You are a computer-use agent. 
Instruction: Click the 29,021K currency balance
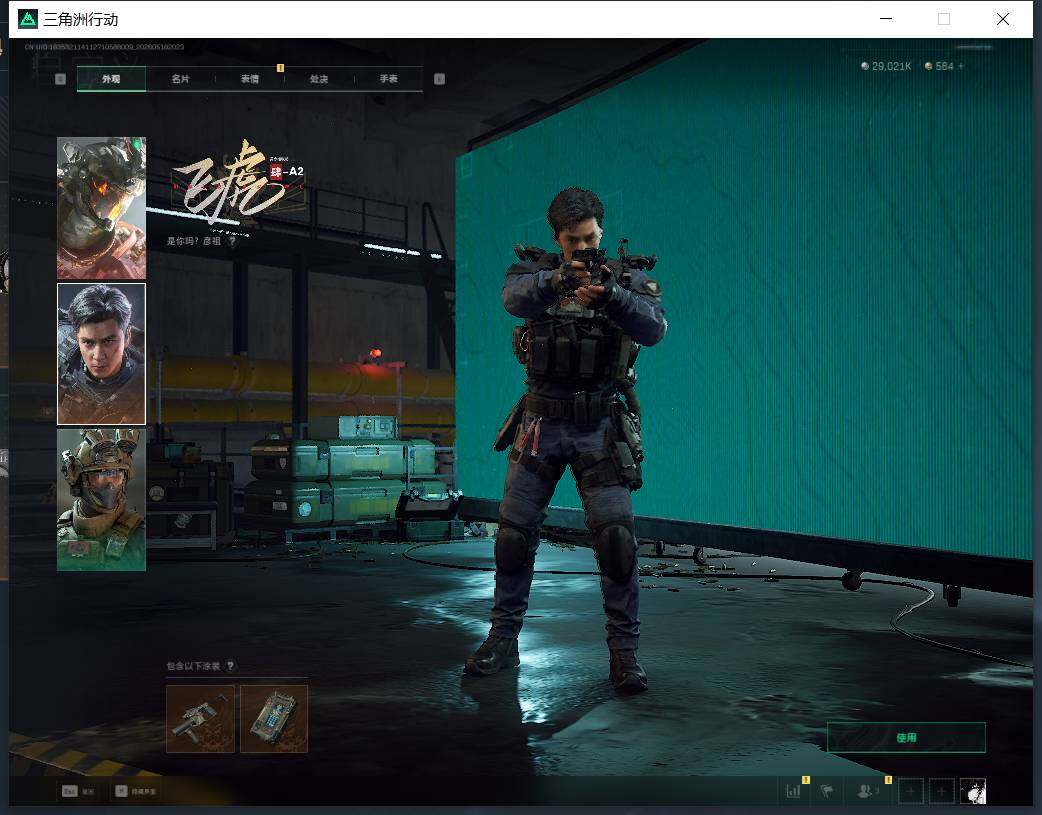point(886,66)
